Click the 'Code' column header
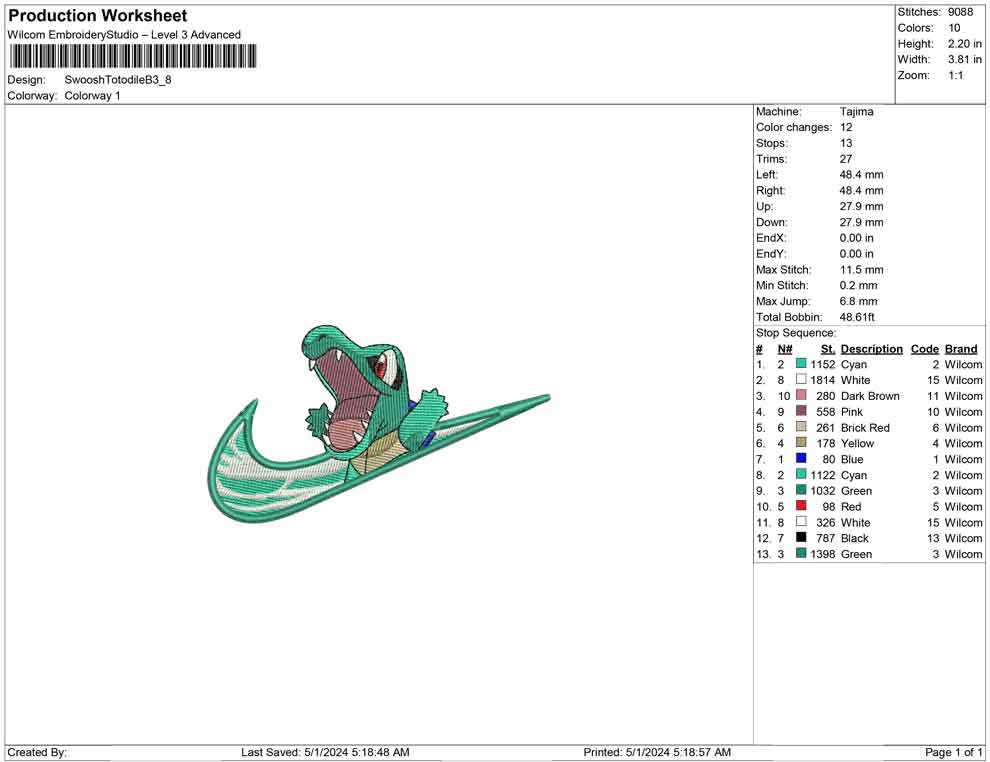The height and width of the screenshot is (762, 990). pyautogui.click(x=925, y=349)
